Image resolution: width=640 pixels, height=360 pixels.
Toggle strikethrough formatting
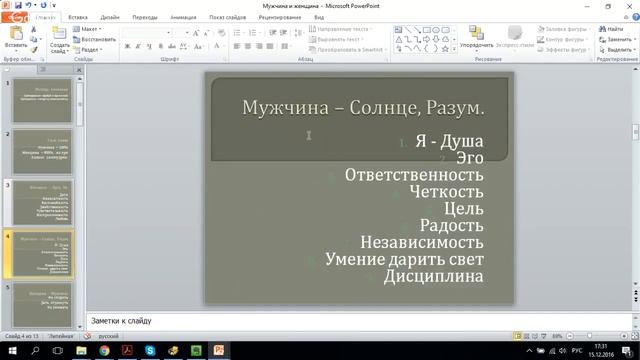[171, 47]
